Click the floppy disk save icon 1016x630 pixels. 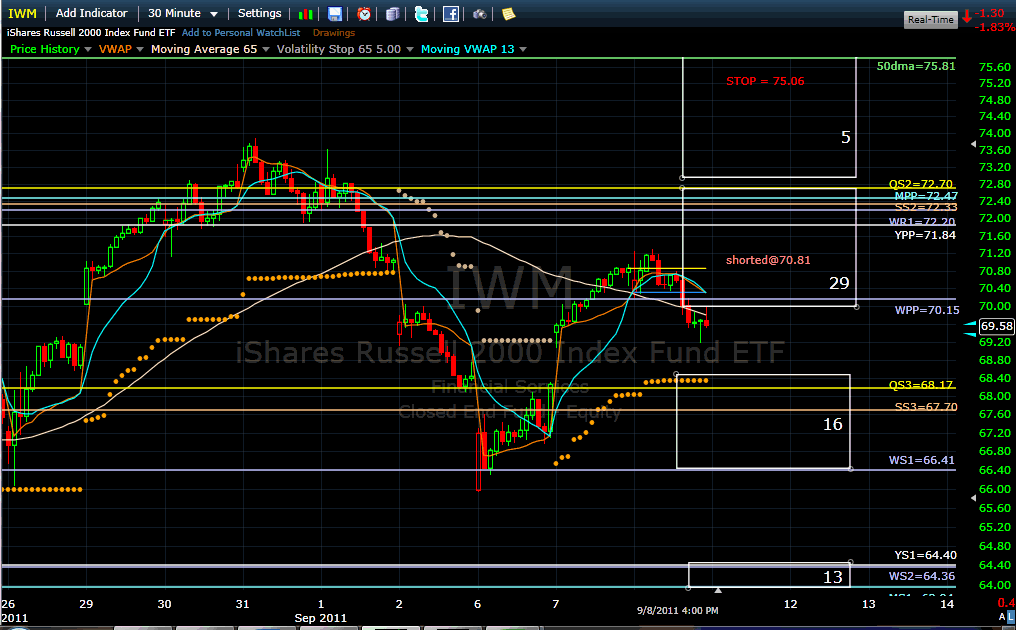tap(335, 14)
